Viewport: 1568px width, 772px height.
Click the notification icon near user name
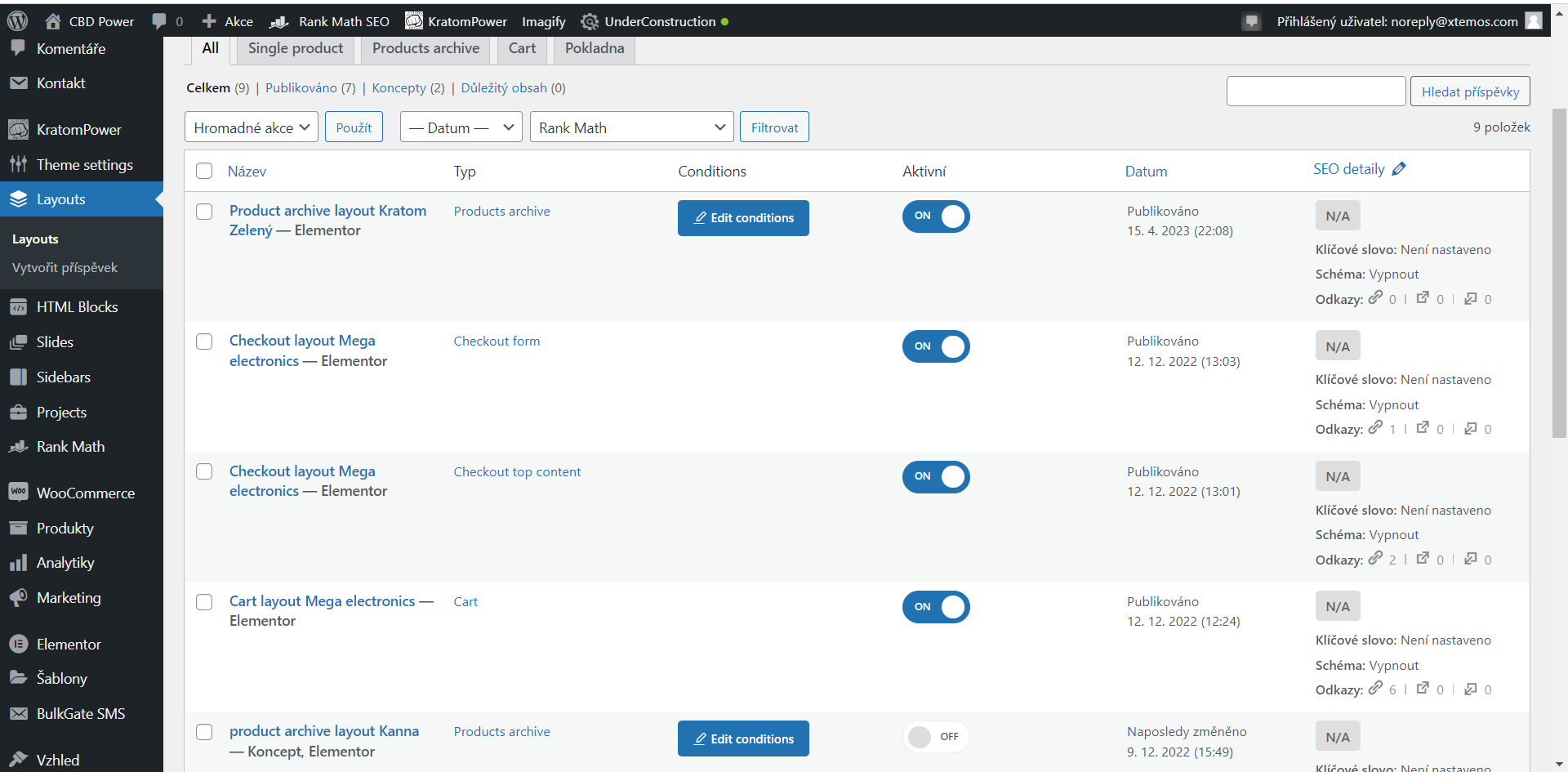(x=1251, y=21)
